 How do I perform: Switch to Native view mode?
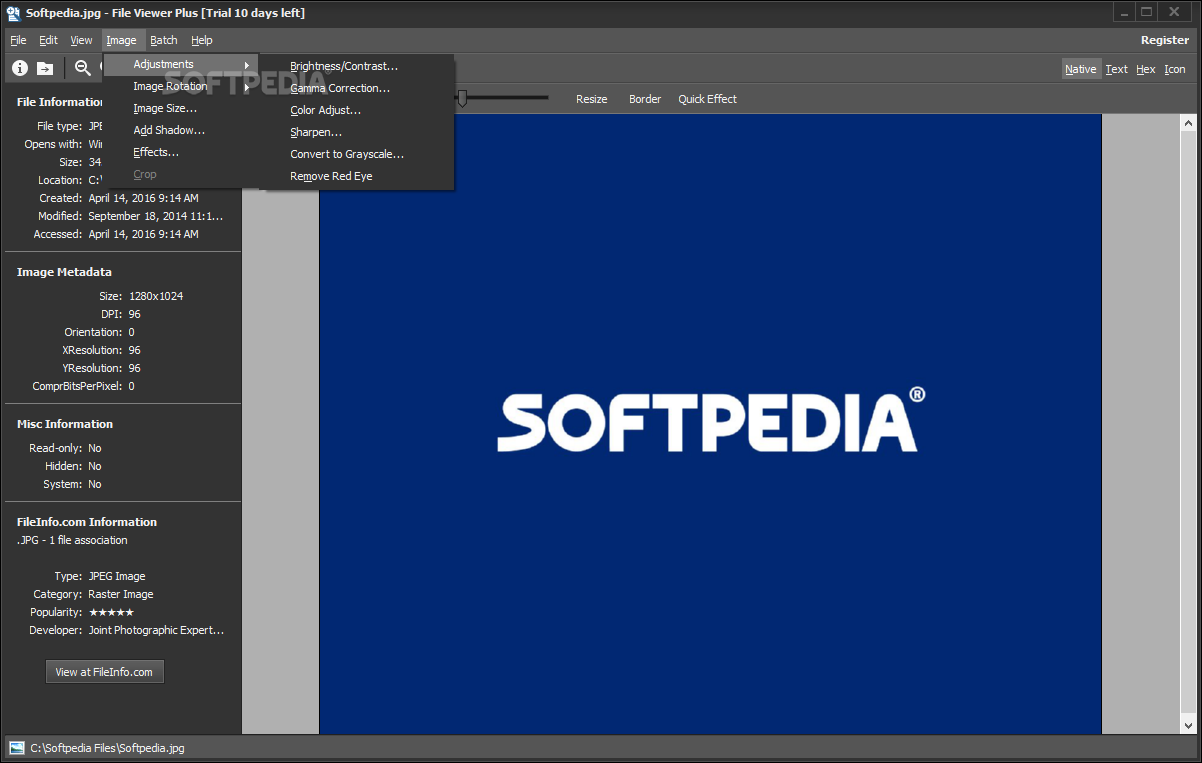click(x=1080, y=69)
